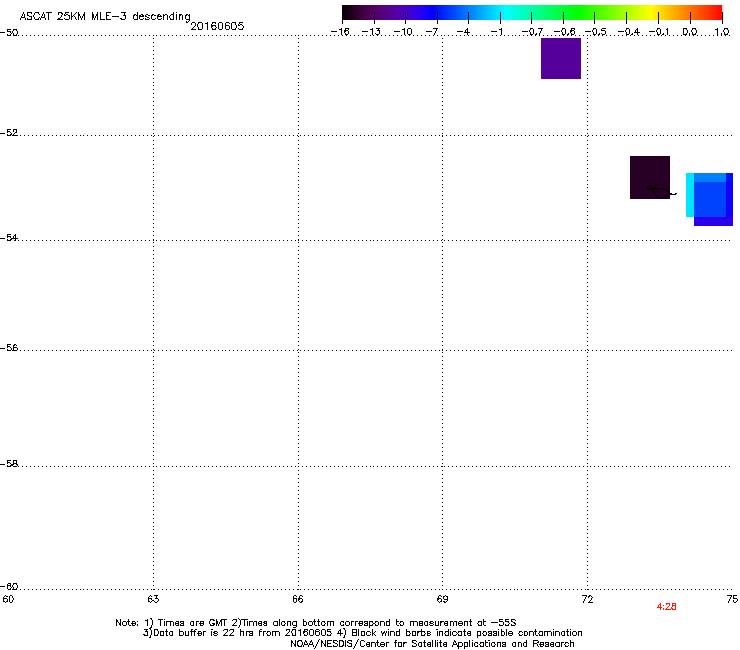Screen dimensions: 740x650
Task: Click the dark black data square with wind barb
Action: click(x=650, y=177)
